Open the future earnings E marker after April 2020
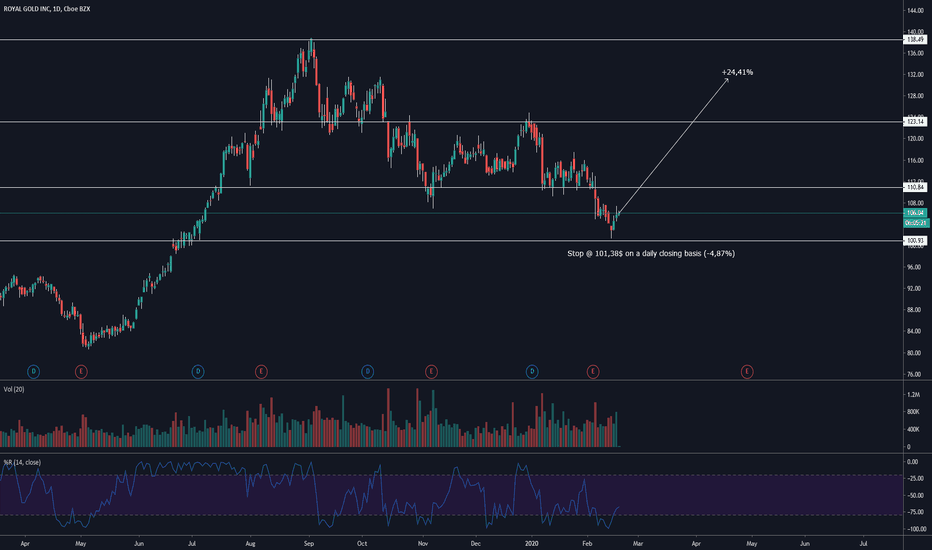Viewport: 932px width, 550px height. pos(747,372)
